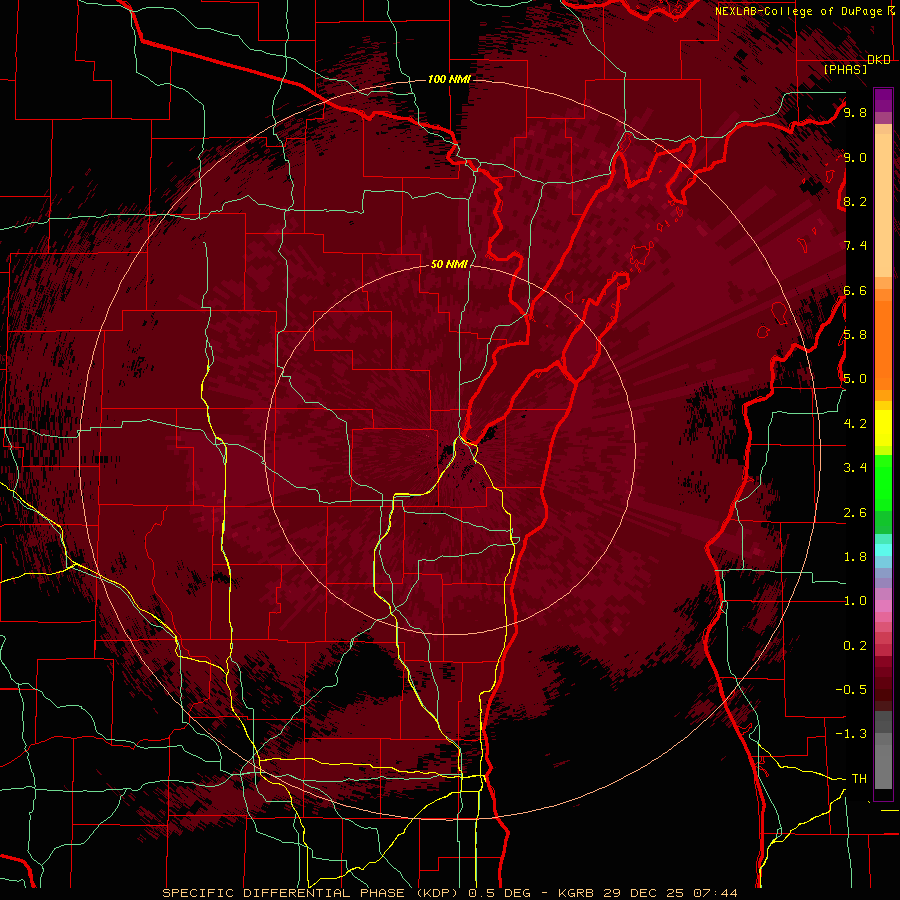Click the 2.6 scale value
This screenshot has width=900, height=900.
(855, 513)
